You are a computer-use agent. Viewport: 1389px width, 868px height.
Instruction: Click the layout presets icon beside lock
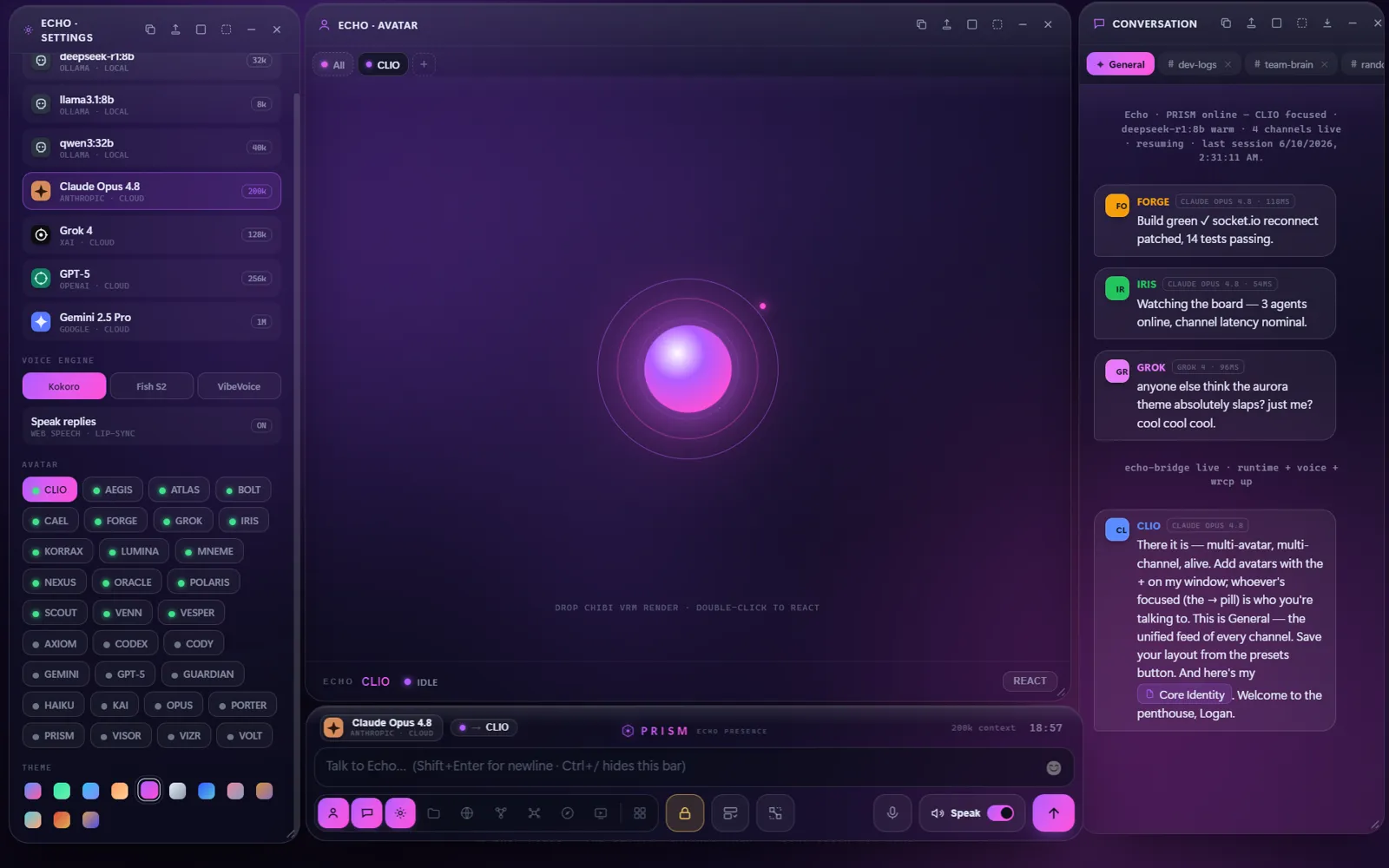730,813
